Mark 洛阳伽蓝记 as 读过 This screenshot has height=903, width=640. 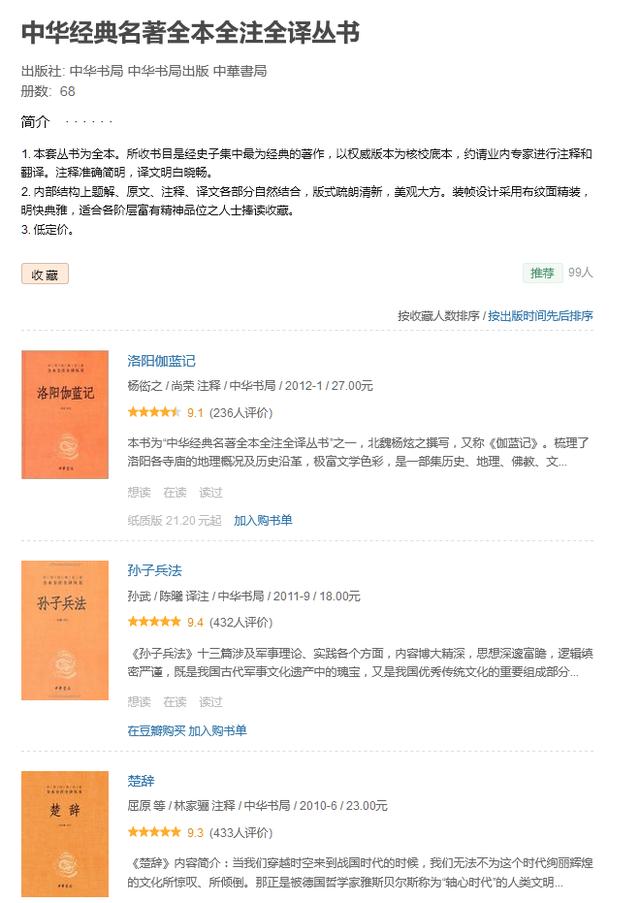coord(210,492)
